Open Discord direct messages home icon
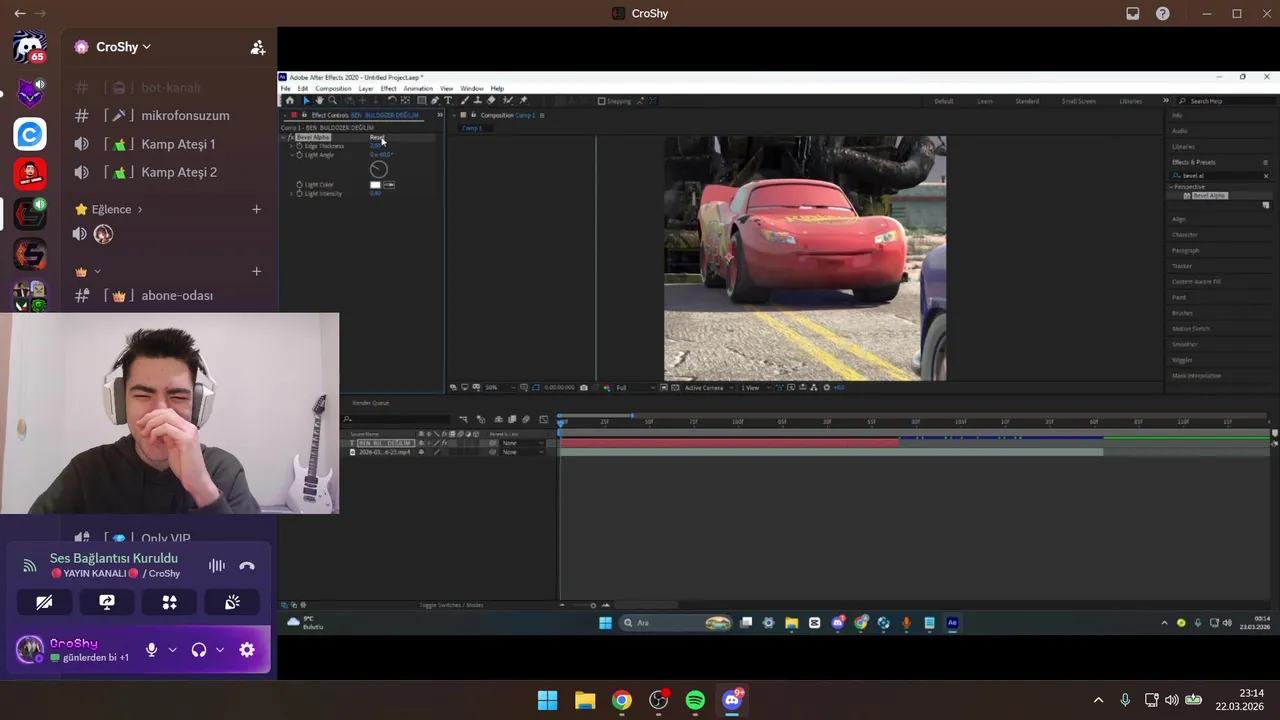 click(30, 47)
